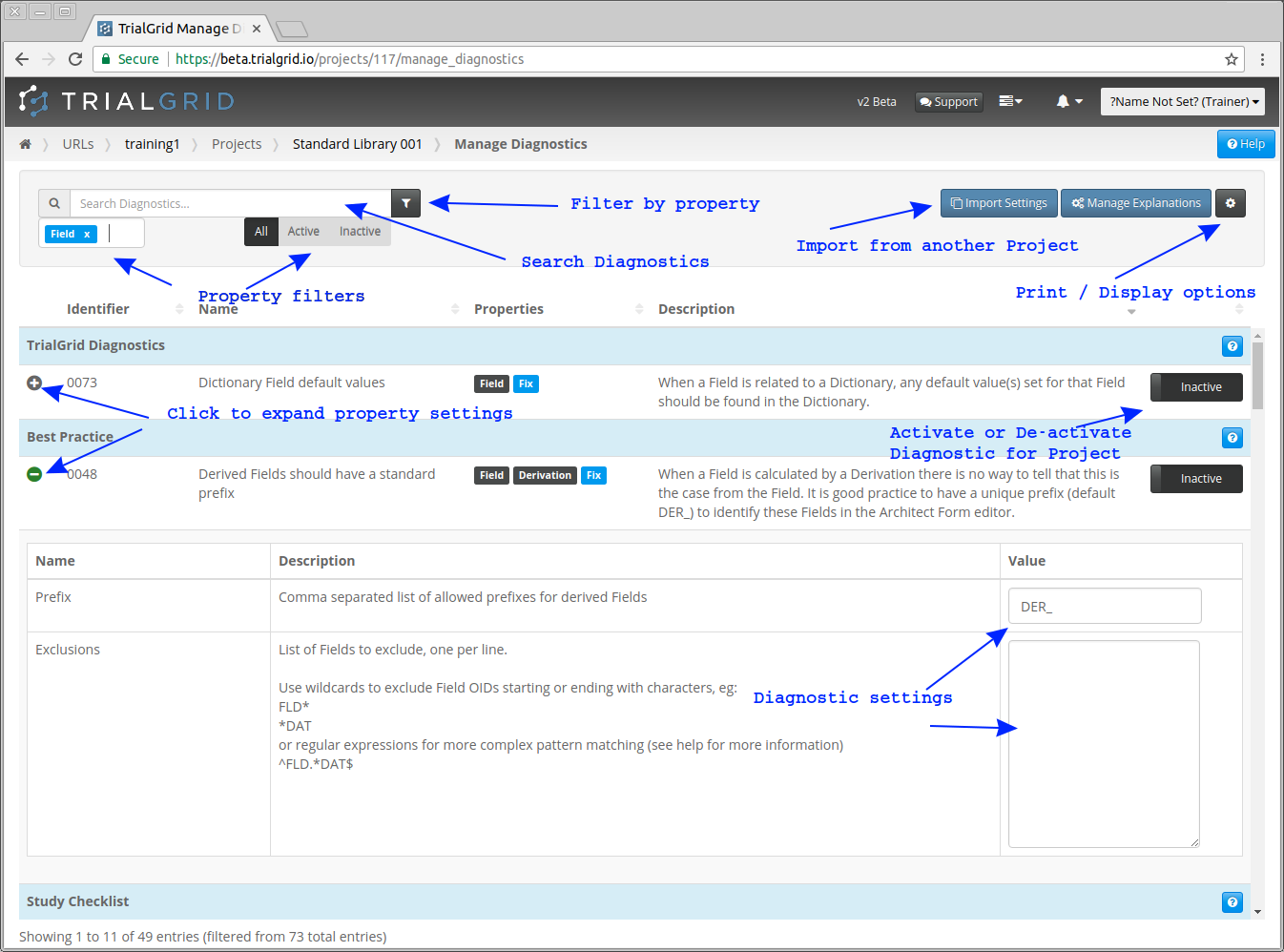Screen dimensions: 1284x952
Task: Open notifications bell menu
Action: pos(1069,101)
